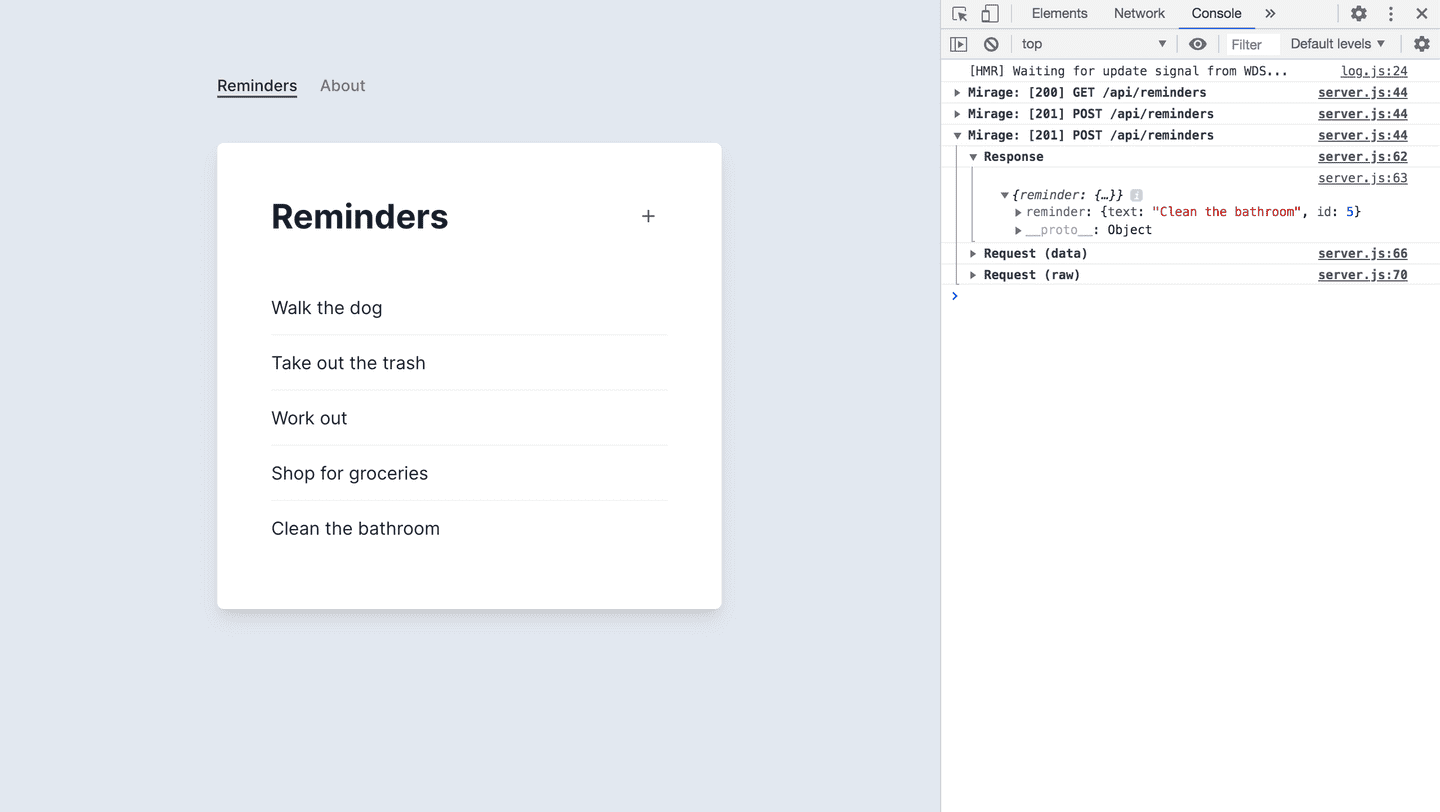Select the inspect element tool in DevTools

(x=958, y=13)
